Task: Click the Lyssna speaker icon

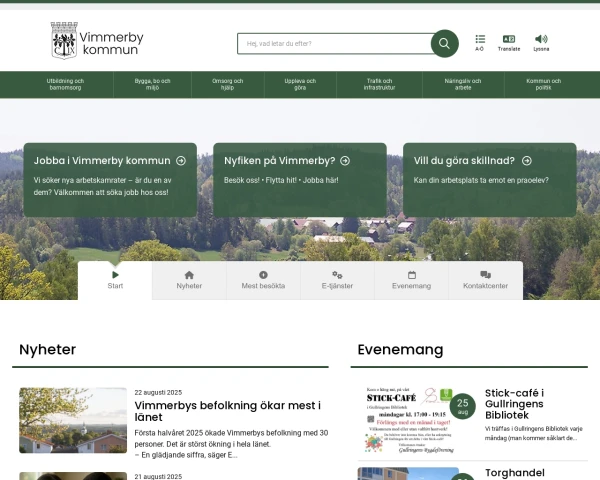Action: click(541, 43)
